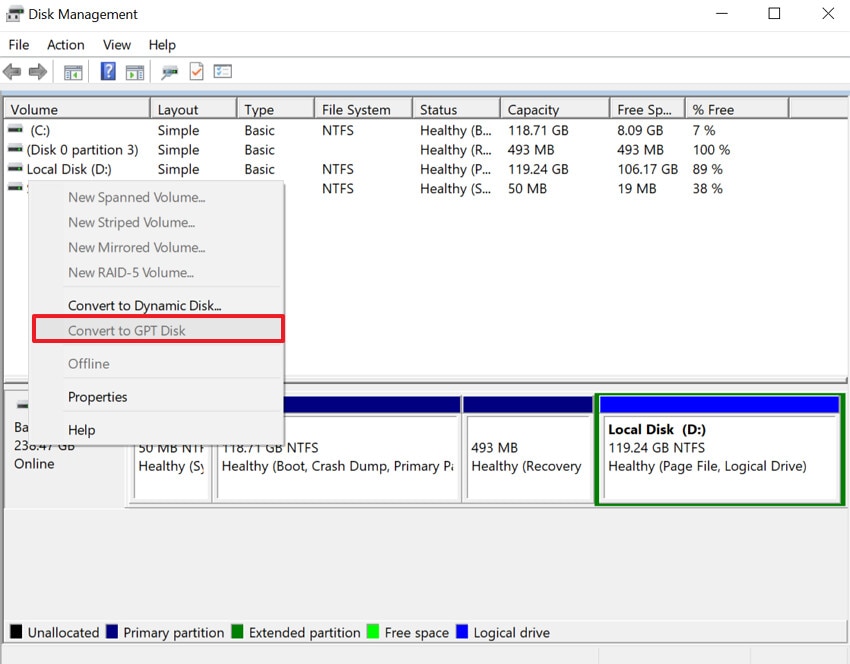Select the disk icon beside (C:) volume
Screen dimensions: 850x664
tap(14, 130)
